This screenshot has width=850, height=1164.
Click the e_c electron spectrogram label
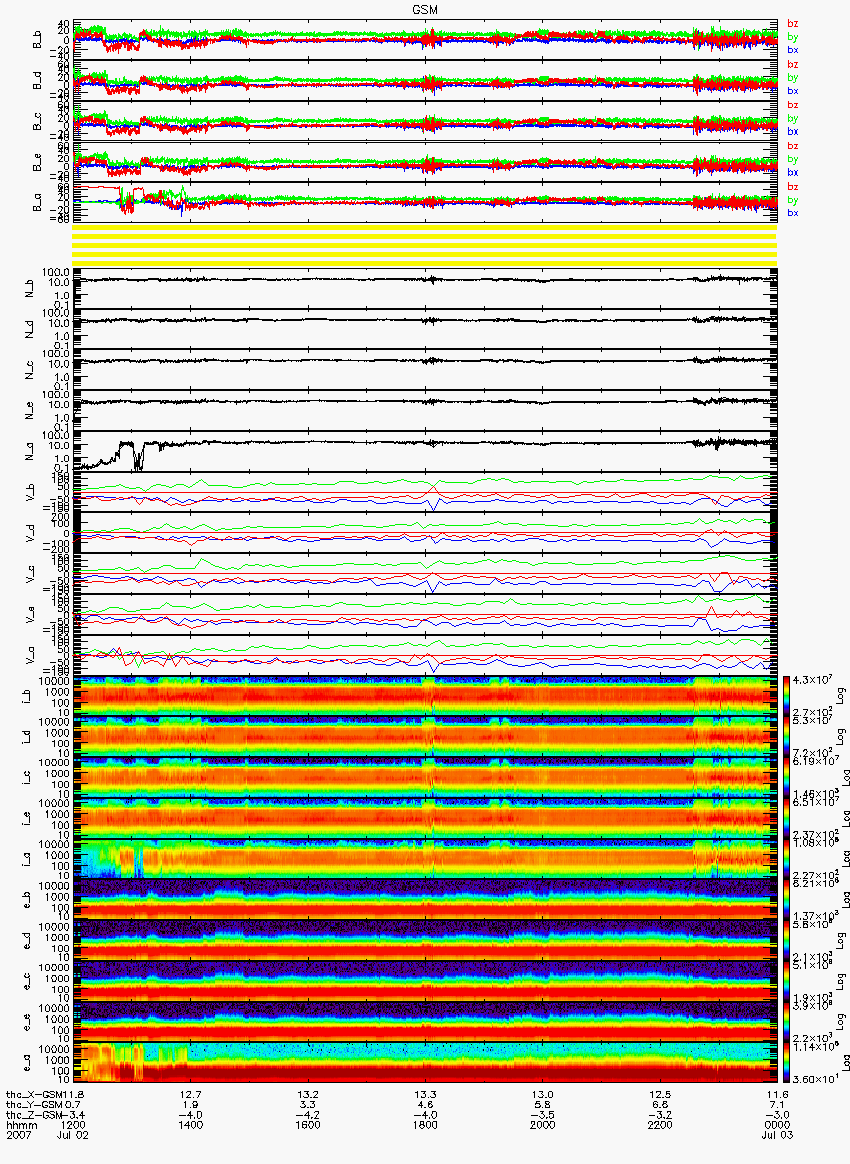click(27, 981)
